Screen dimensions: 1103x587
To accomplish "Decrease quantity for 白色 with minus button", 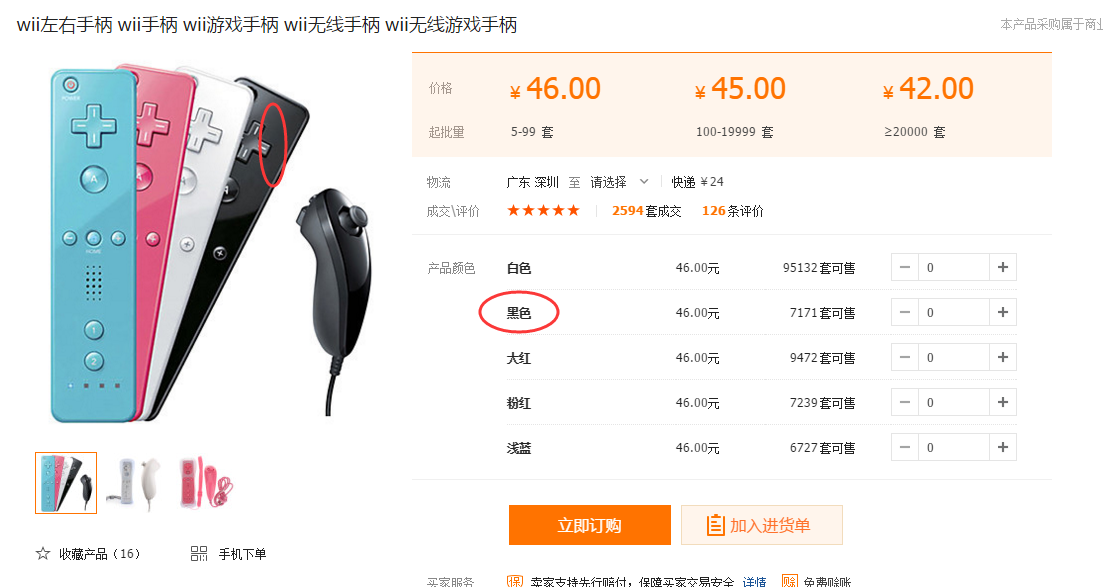I will (x=905, y=267).
